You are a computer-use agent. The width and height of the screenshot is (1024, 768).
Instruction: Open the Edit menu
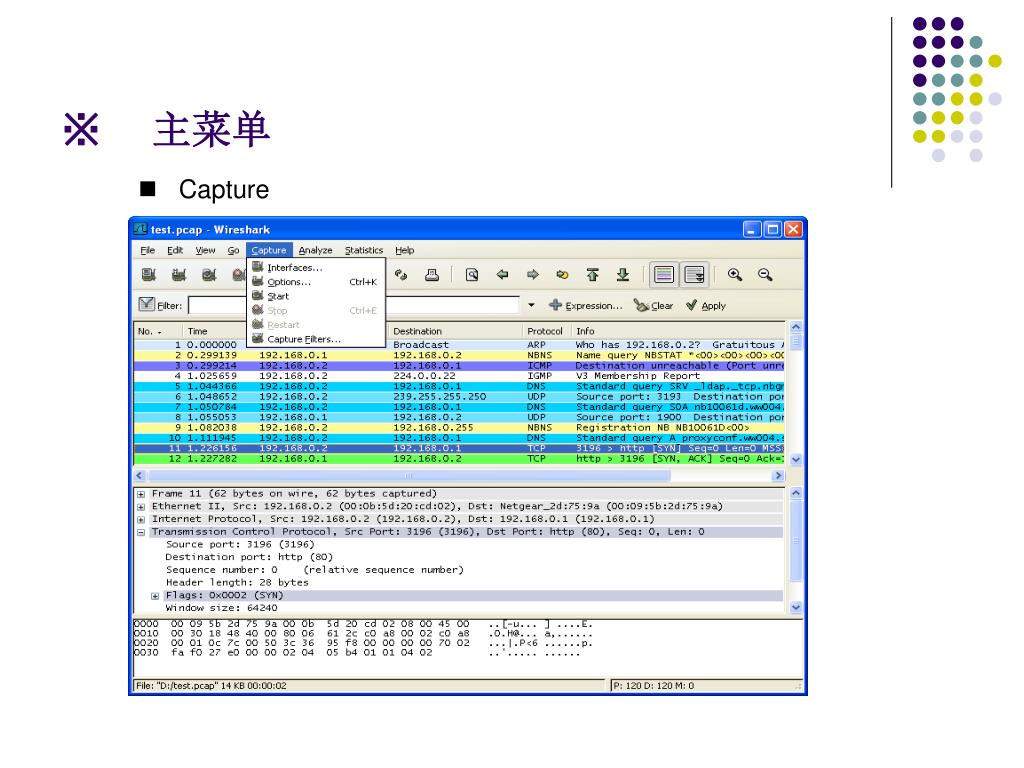[x=174, y=250]
